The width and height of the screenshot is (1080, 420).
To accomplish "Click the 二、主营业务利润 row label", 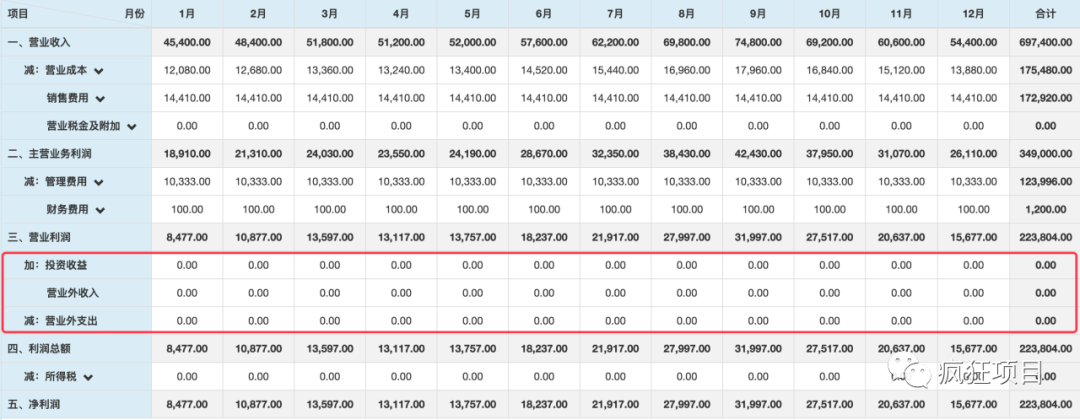I will point(50,154).
